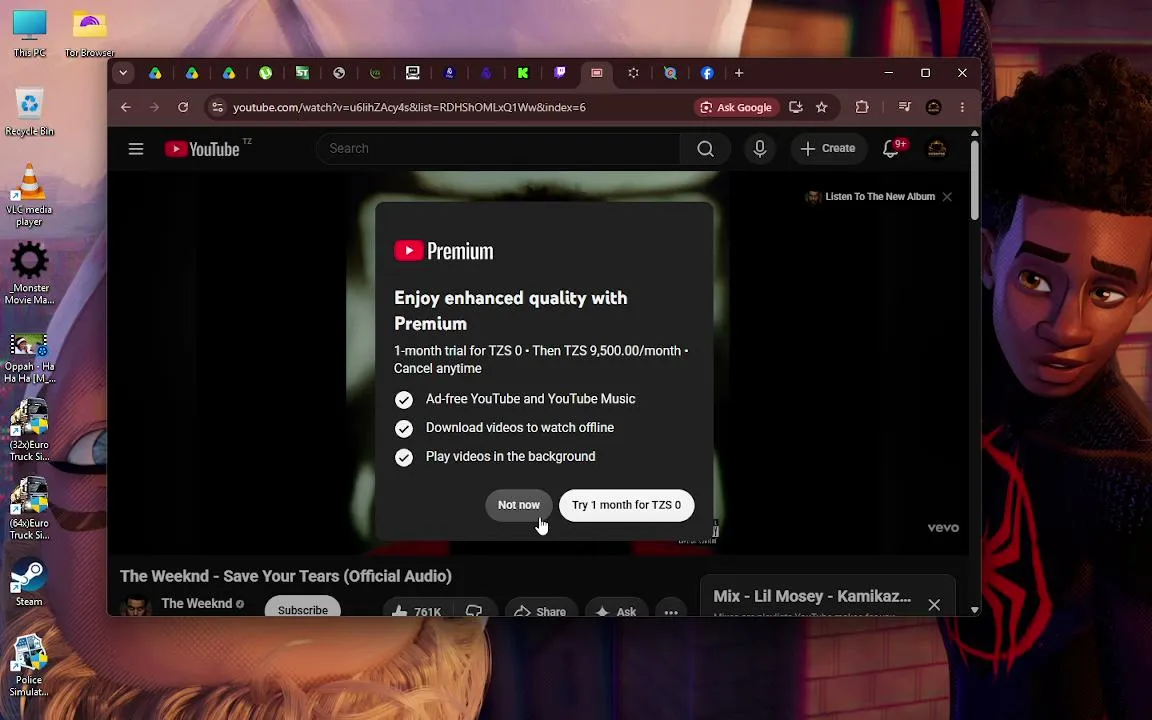Switch to the ST green icon tab
The width and height of the screenshot is (1152, 720).
[302, 73]
